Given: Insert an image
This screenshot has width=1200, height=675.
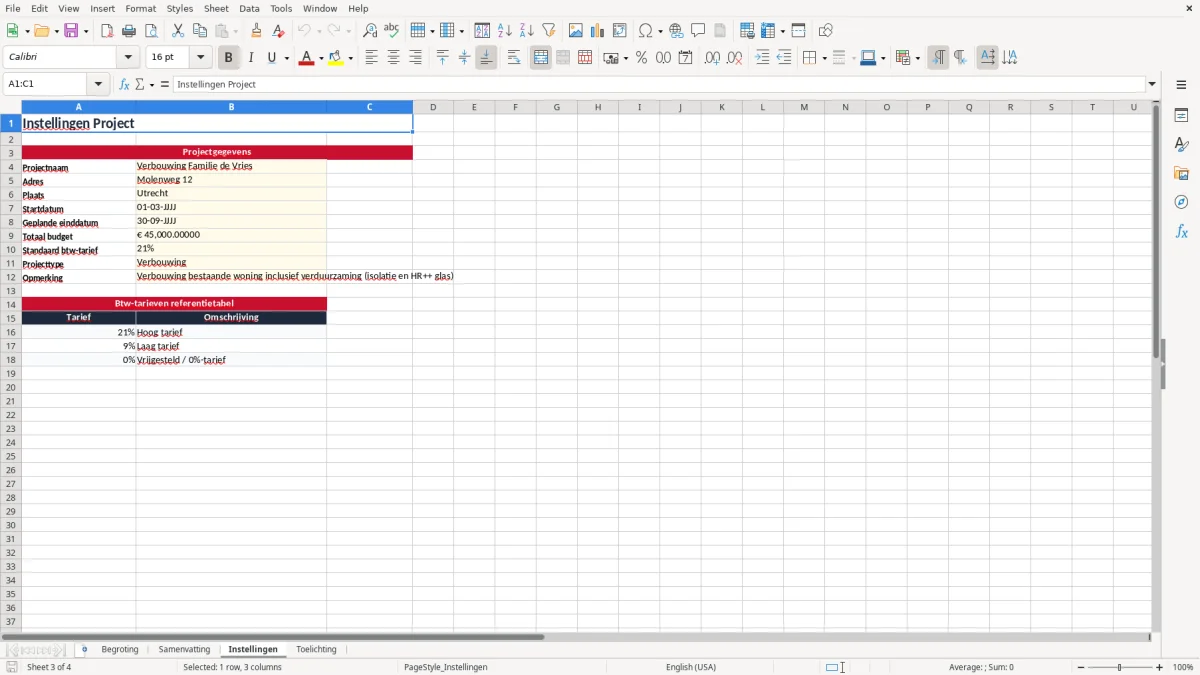Looking at the screenshot, I should [576, 31].
